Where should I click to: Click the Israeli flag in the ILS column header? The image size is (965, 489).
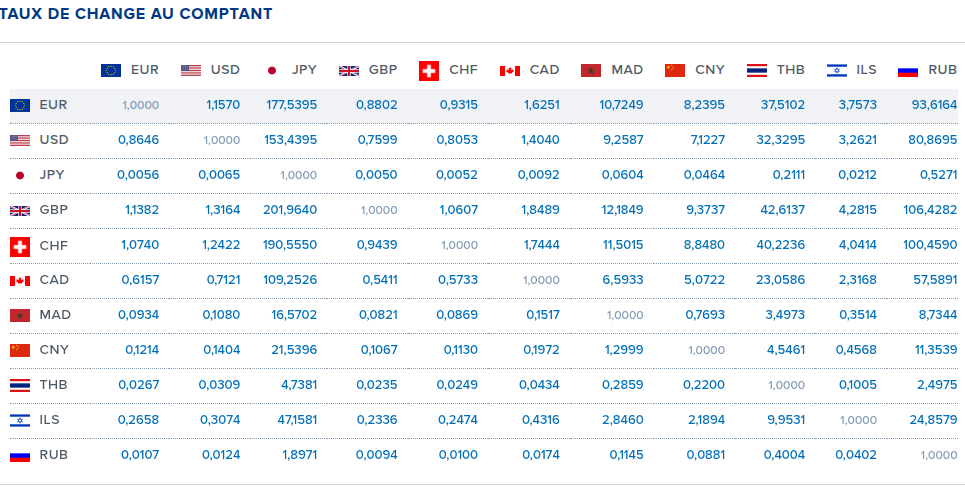click(x=837, y=70)
